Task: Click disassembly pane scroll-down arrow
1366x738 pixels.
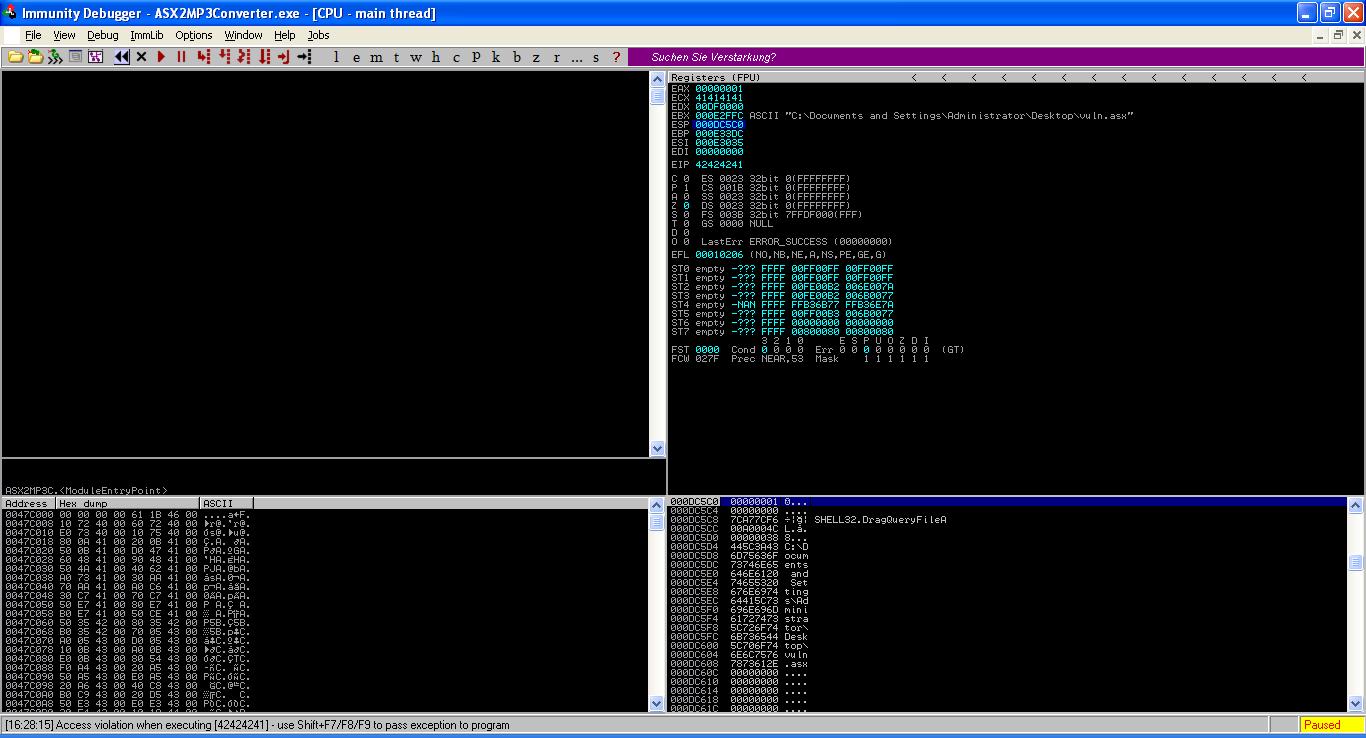Action: 657,449
